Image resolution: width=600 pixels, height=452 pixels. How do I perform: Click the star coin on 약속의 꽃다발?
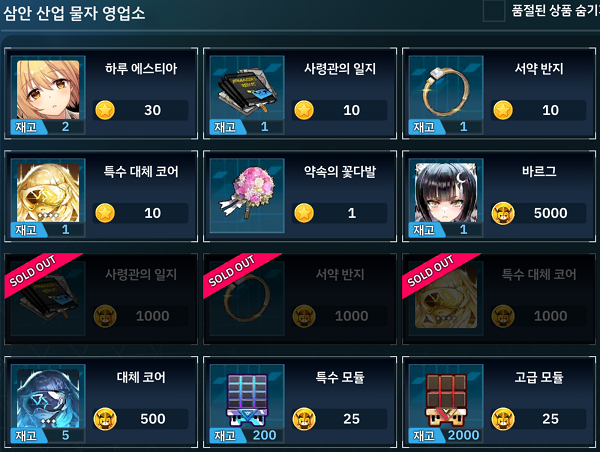(304, 213)
